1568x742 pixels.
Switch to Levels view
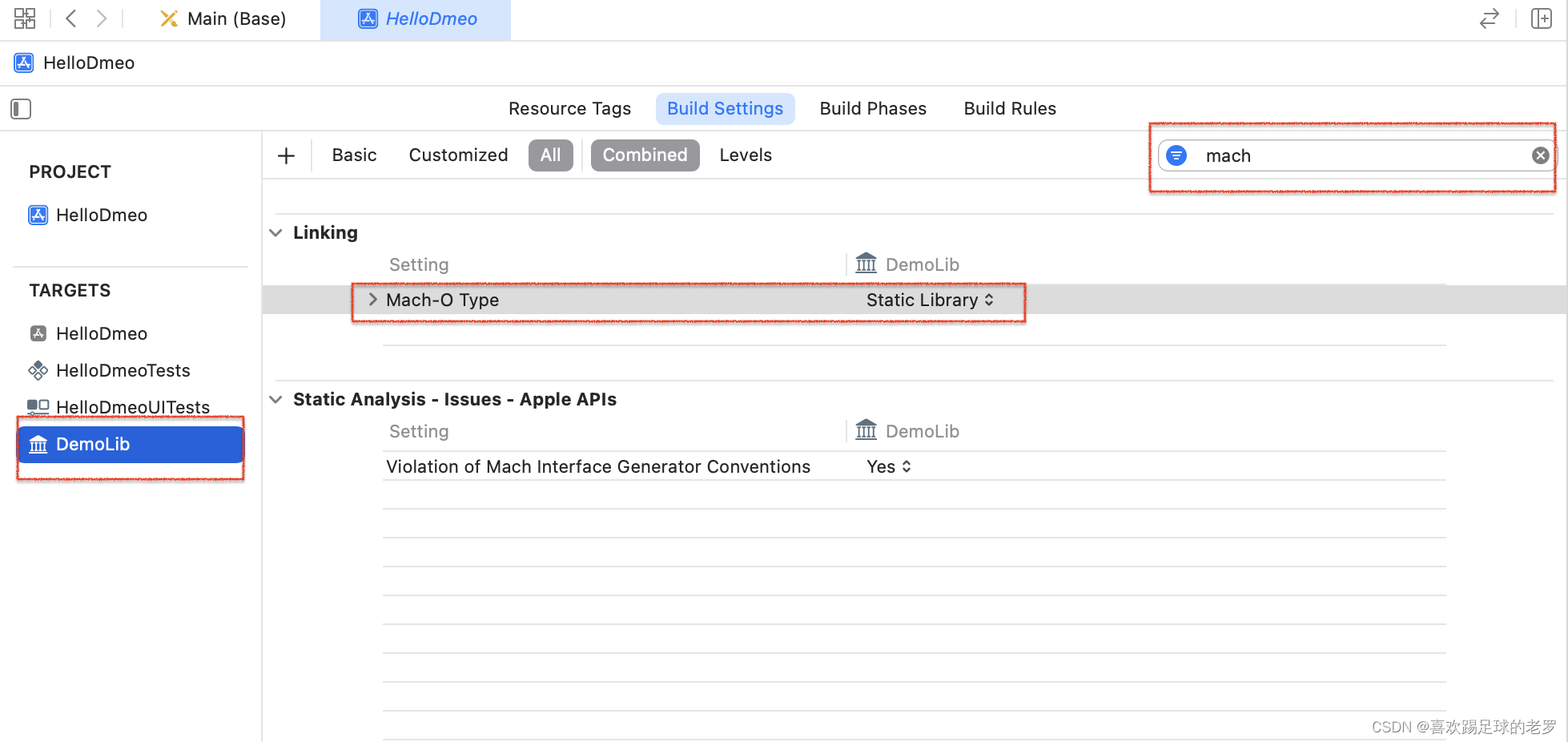[746, 155]
